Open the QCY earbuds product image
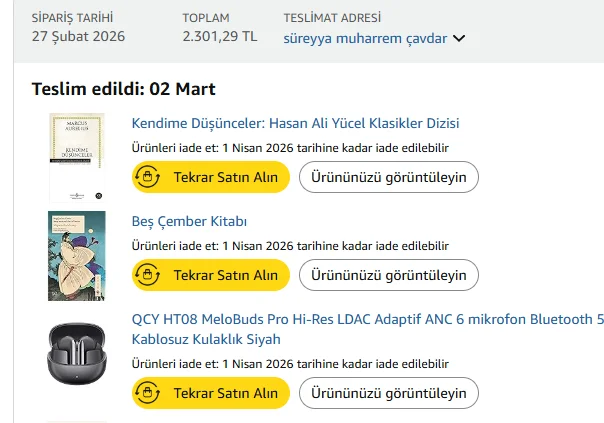 tap(77, 352)
